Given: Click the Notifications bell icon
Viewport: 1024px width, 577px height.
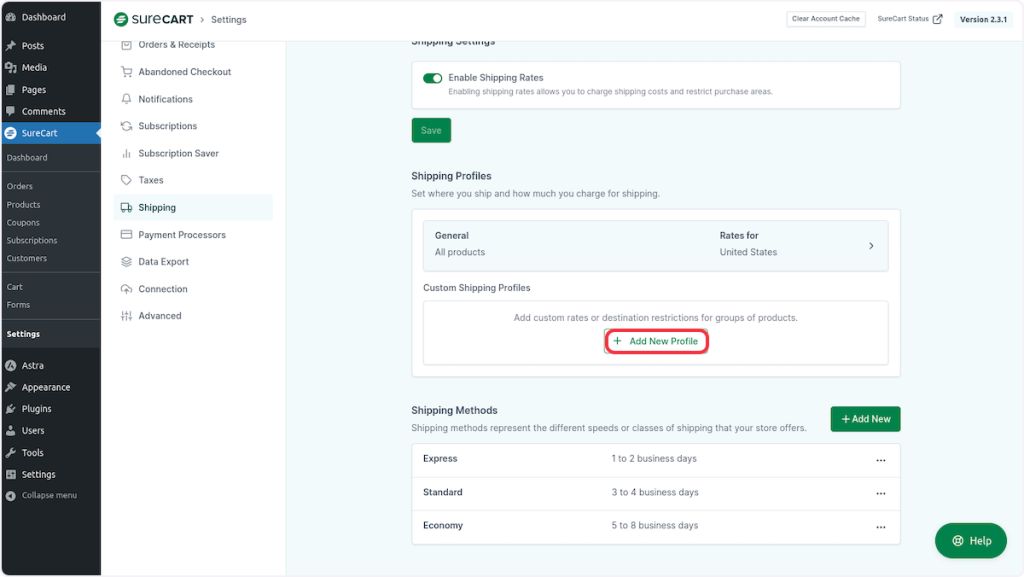Looking at the screenshot, I should [x=126, y=99].
